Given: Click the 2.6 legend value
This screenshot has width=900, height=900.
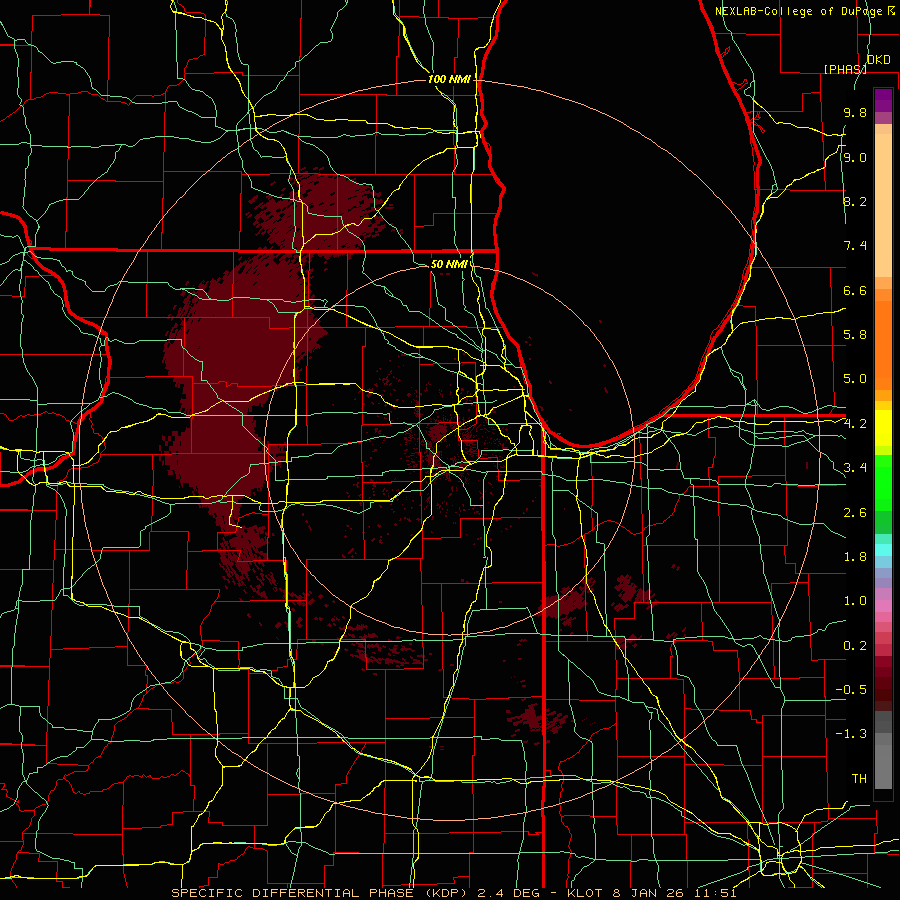Looking at the screenshot, I should [x=855, y=513].
